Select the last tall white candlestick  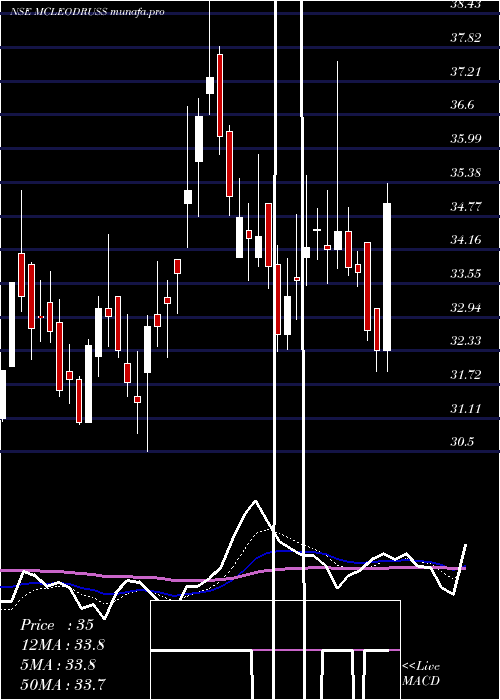coord(387,277)
